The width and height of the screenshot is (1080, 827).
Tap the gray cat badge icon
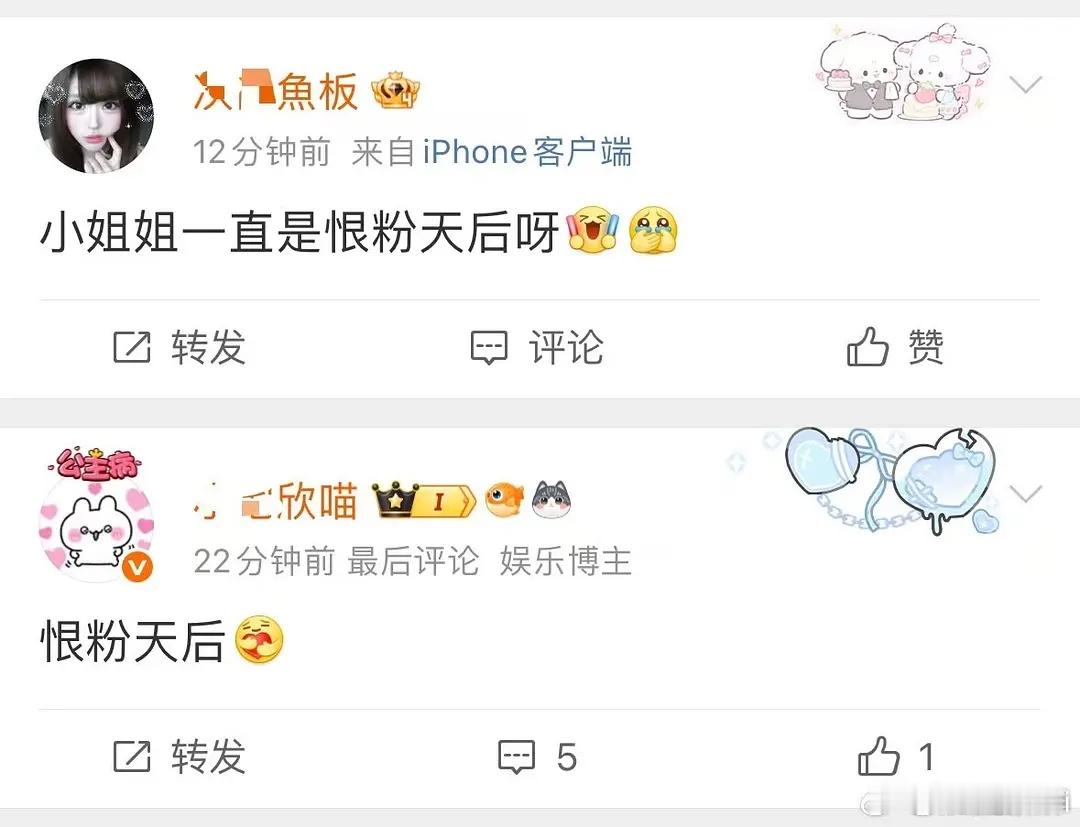point(552,500)
